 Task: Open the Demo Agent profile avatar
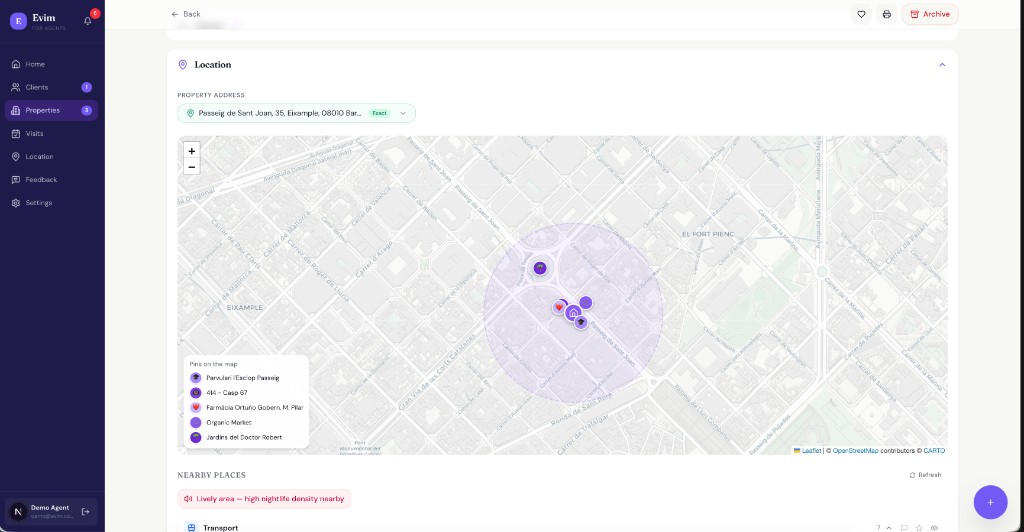pos(18,512)
